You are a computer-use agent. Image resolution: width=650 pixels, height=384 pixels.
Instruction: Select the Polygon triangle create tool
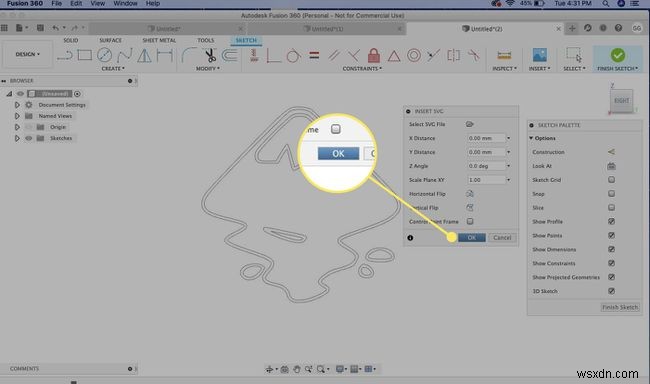click(x=144, y=55)
